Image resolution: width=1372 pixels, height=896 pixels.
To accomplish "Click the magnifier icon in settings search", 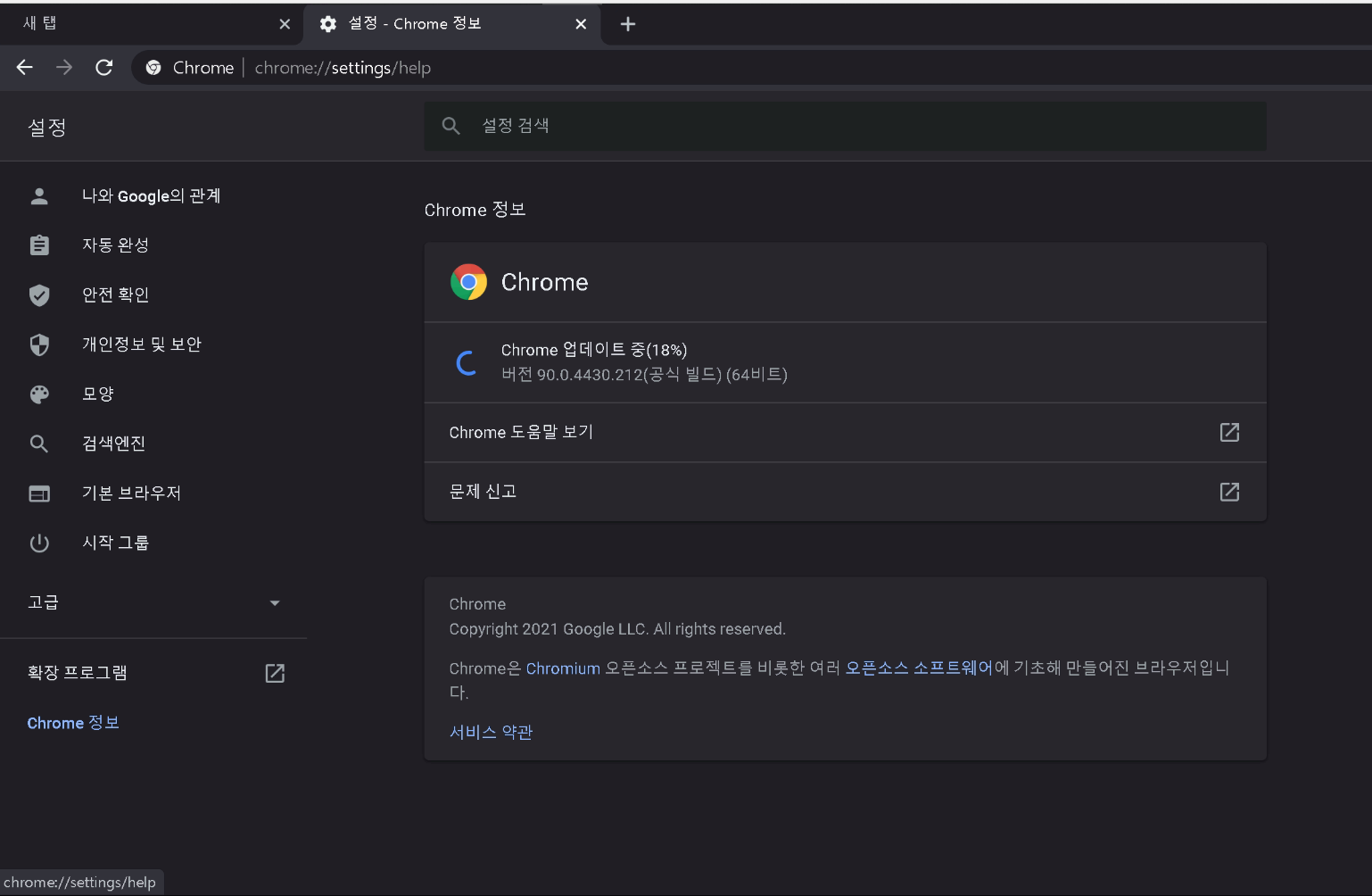I will [451, 126].
